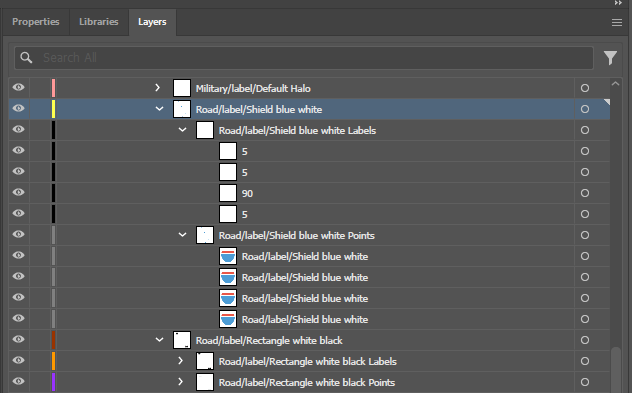
Task: Select Road/label/Shield blue white Points row
Action: pyautogui.click(x=309, y=235)
